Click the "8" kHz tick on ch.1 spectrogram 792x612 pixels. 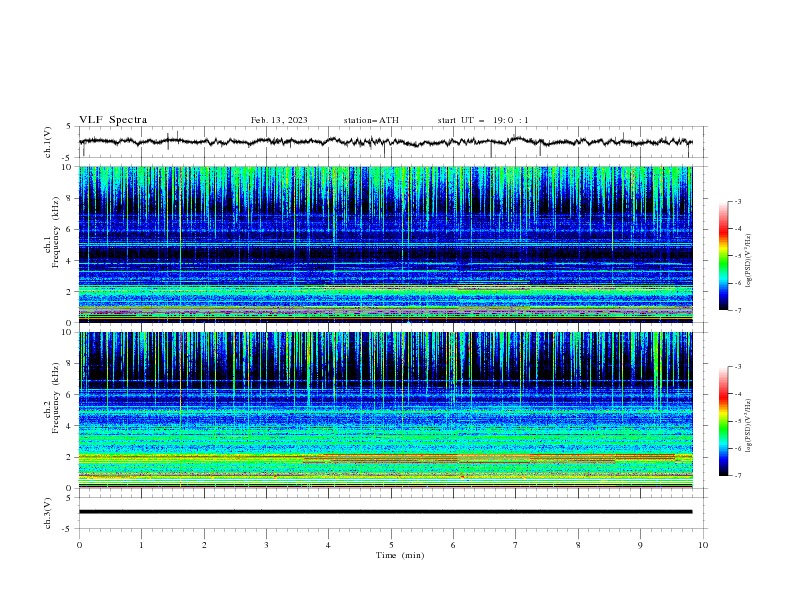tap(71, 198)
